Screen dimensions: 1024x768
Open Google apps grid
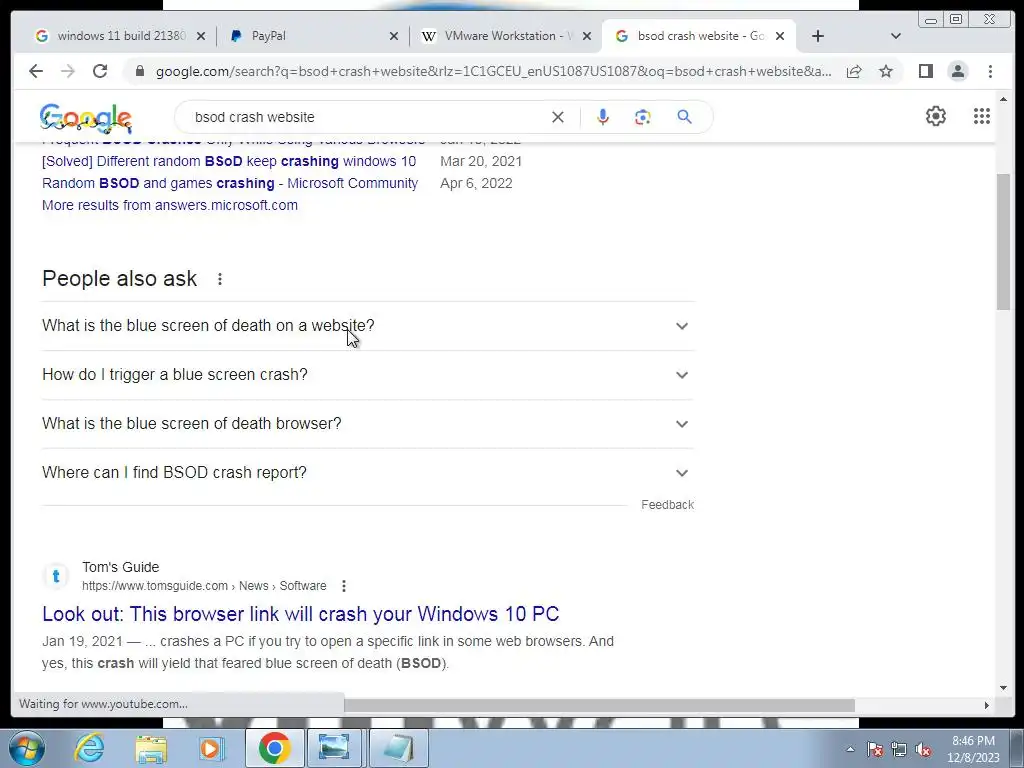coord(982,116)
